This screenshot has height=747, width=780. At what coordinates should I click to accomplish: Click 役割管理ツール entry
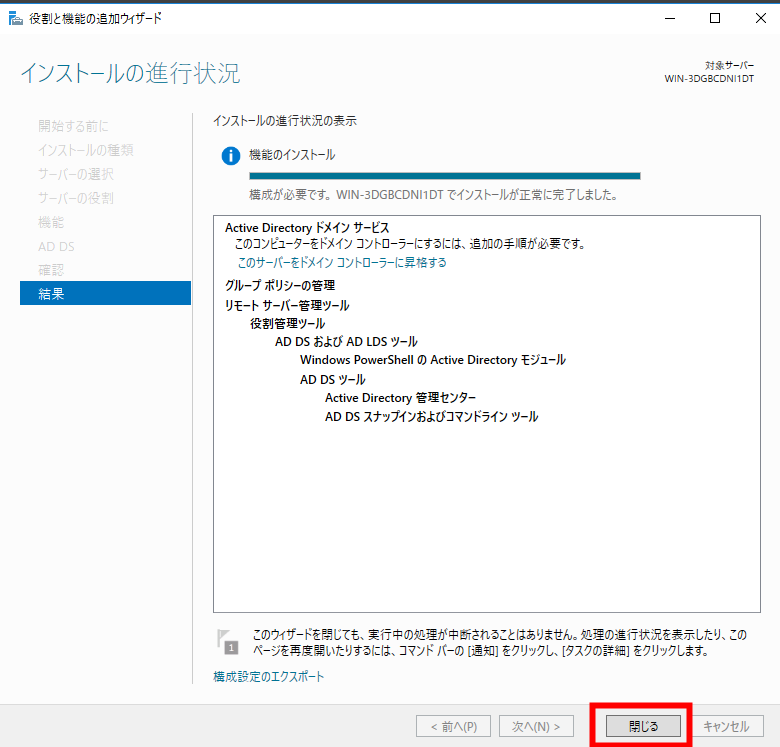(x=287, y=324)
